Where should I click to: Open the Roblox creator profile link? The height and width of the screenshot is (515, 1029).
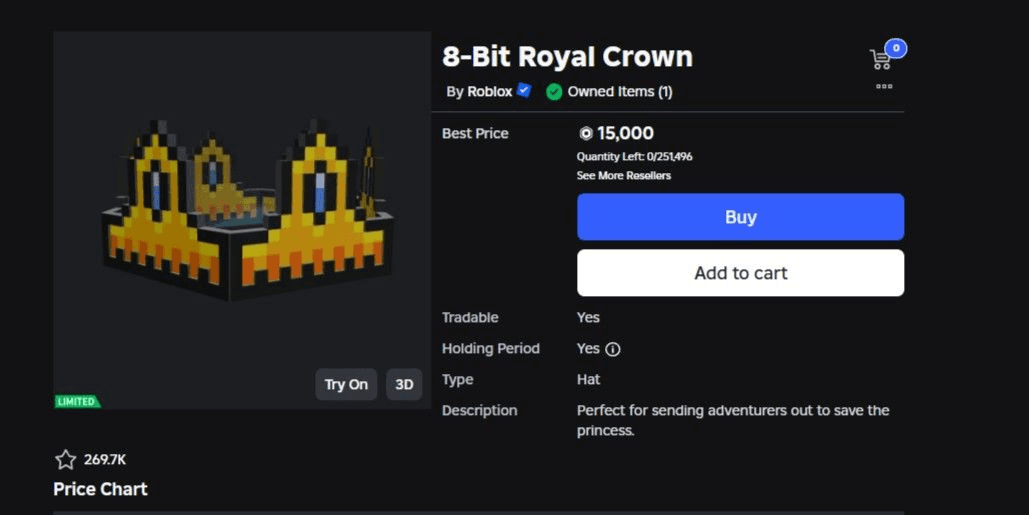[x=489, y=92]
